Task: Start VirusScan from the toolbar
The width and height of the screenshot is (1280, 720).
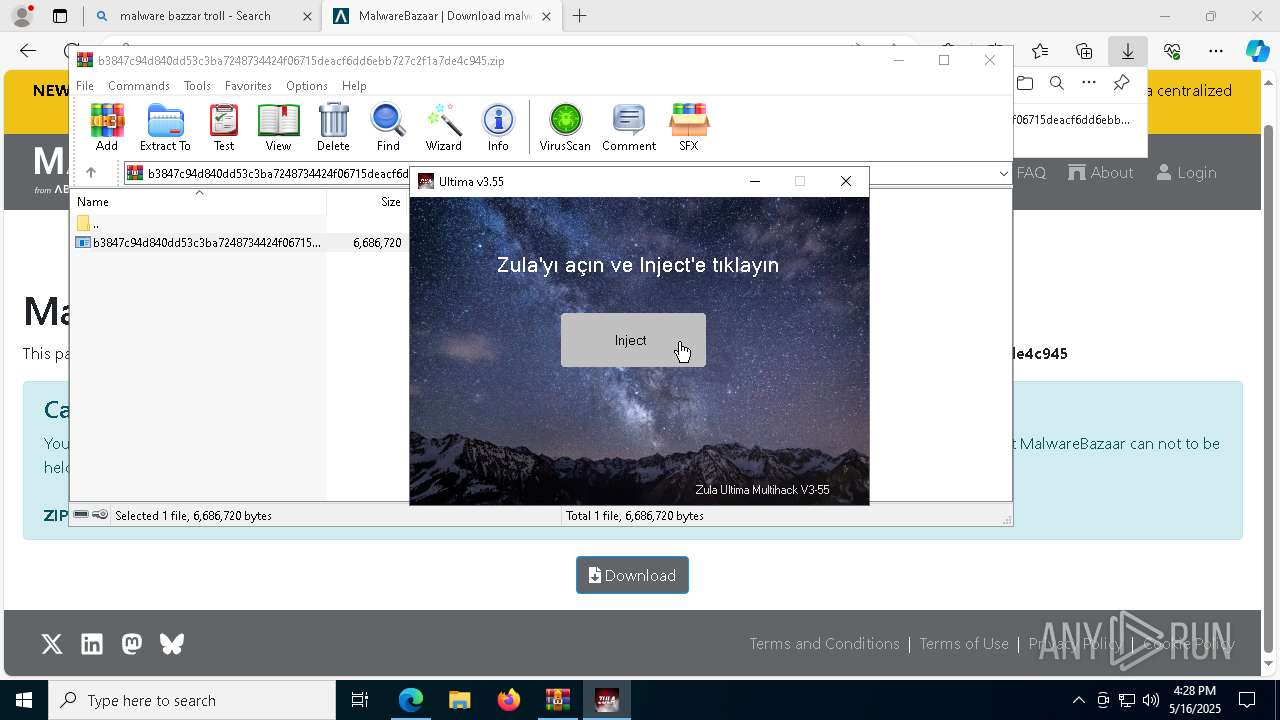Action: (565, 127)
